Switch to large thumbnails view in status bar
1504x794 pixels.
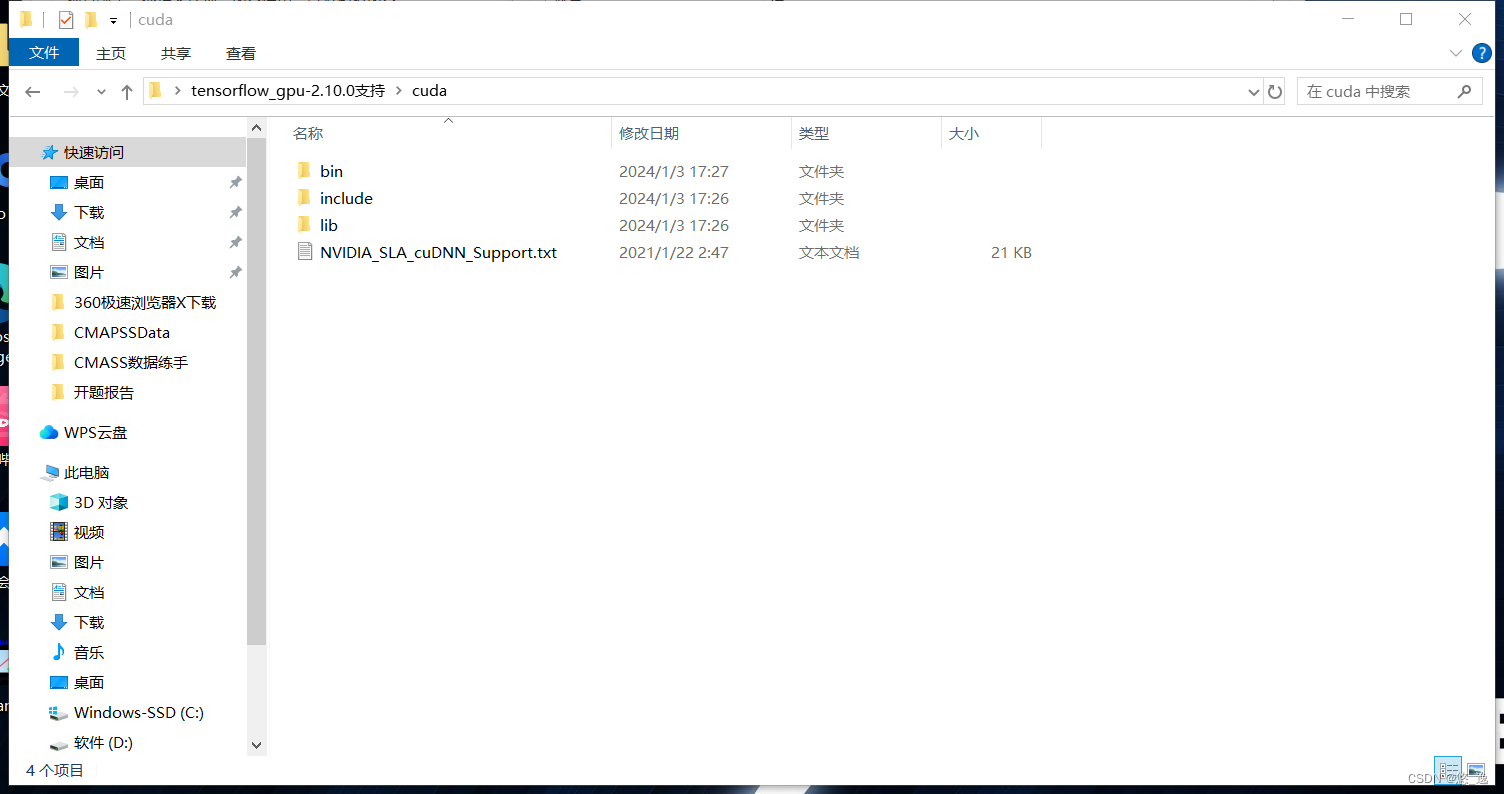[x=1477, y=771]
